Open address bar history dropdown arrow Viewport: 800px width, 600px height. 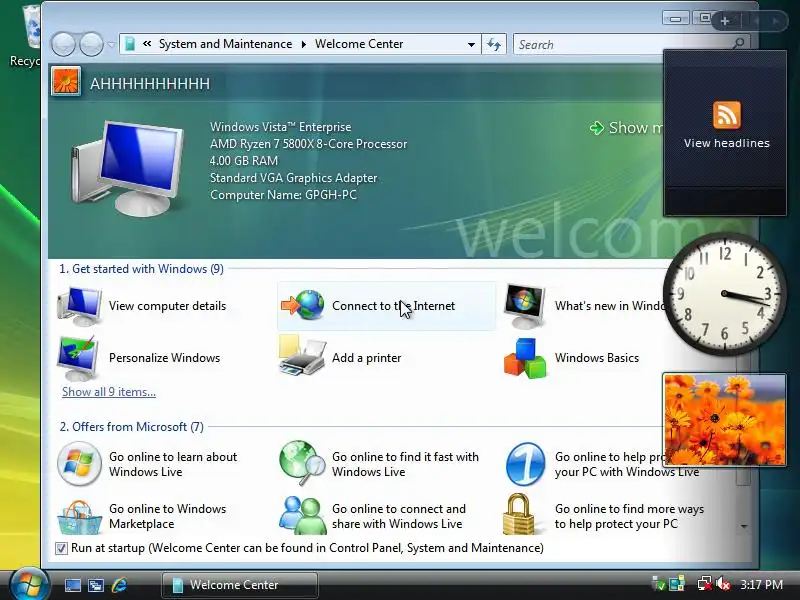tap(471, 44)
